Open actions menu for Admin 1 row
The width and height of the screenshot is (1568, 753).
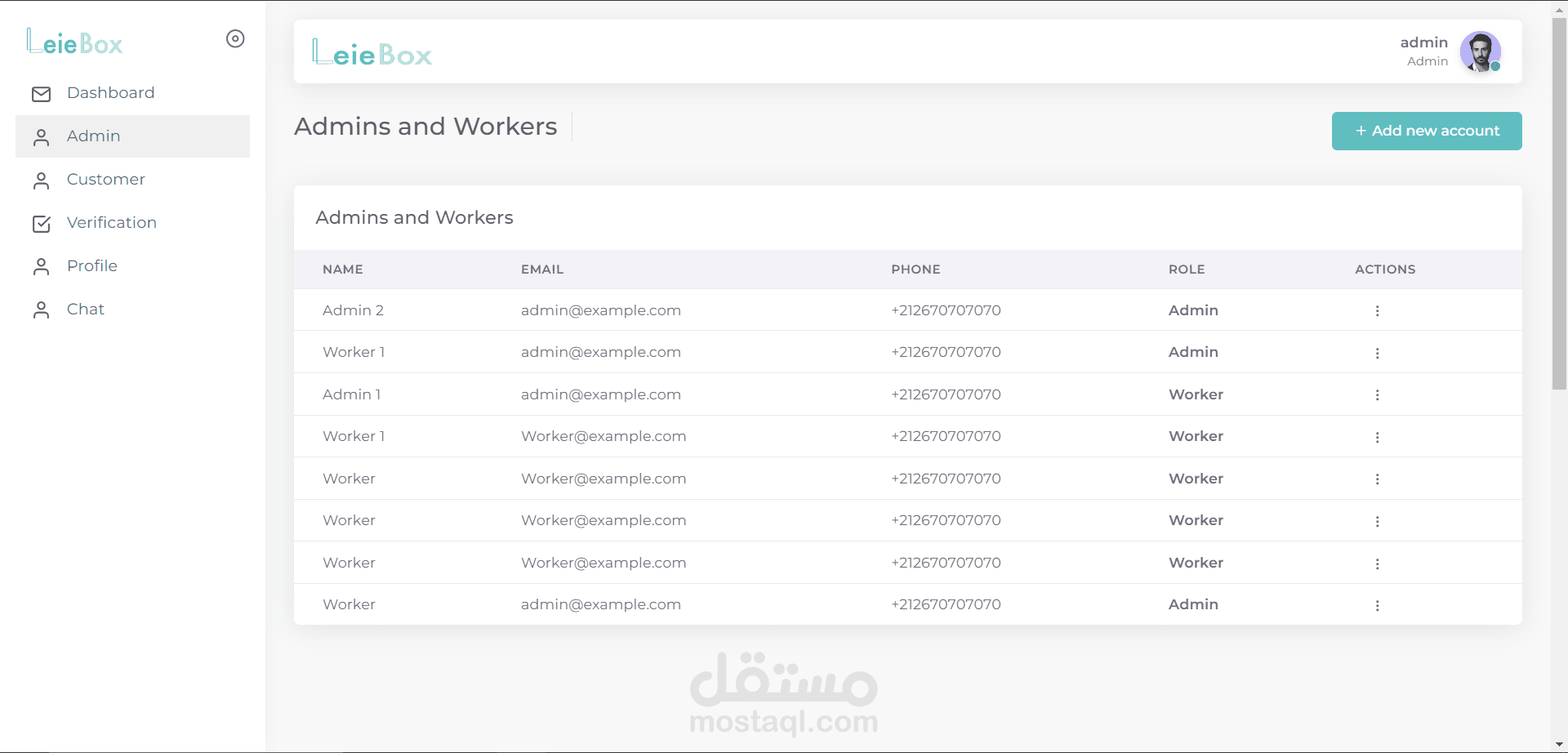pos(1377,395)
